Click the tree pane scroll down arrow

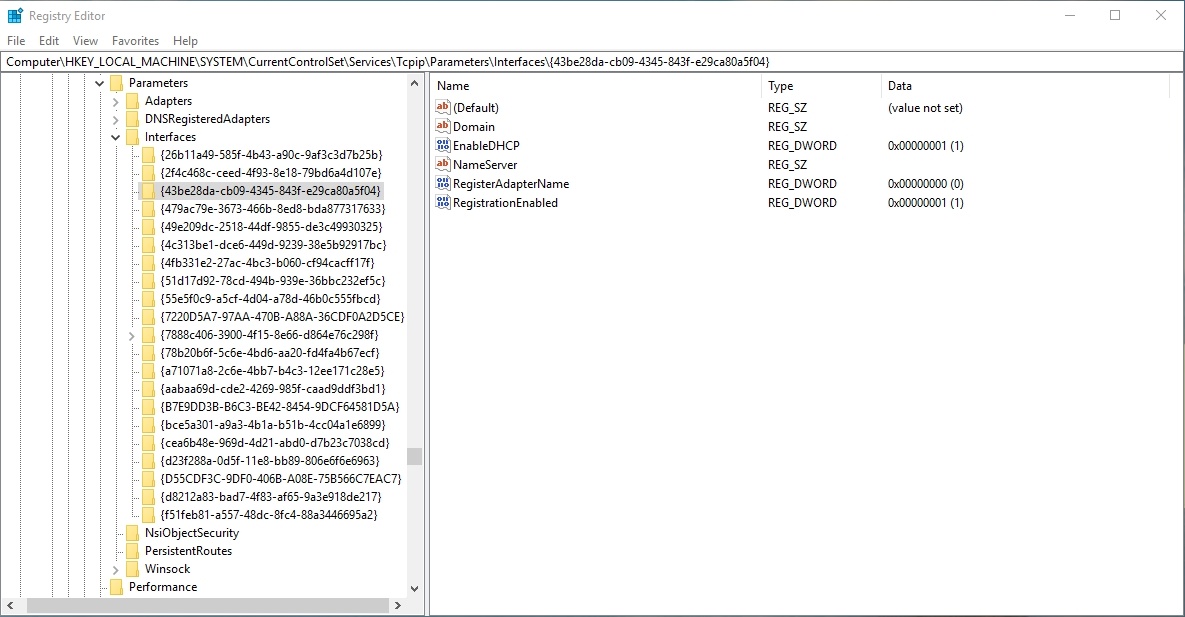point(415,589)
